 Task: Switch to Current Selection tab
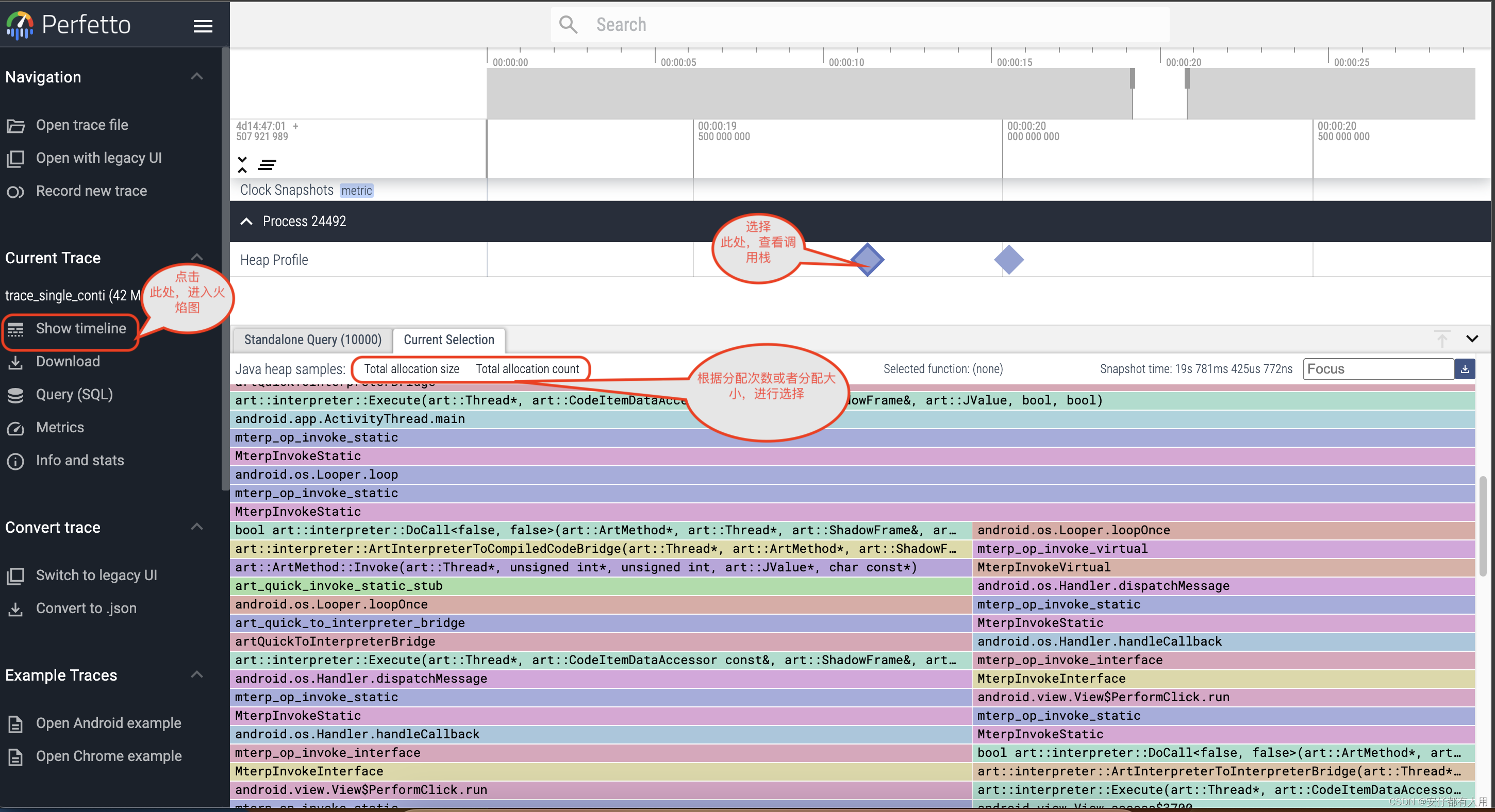coord(449,339)
